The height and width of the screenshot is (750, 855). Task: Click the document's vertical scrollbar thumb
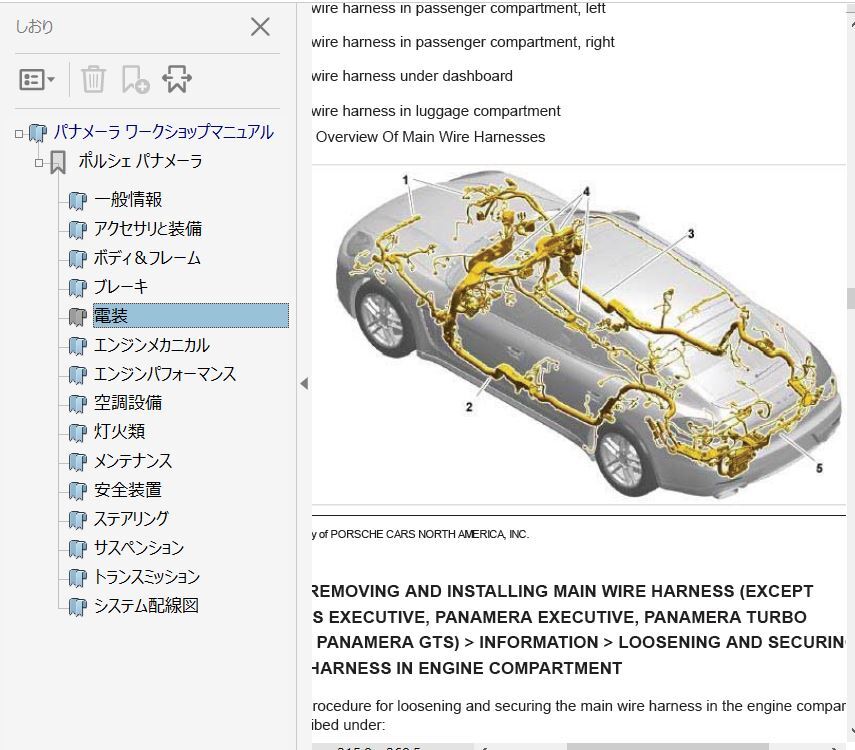click(x=851, y=298)
